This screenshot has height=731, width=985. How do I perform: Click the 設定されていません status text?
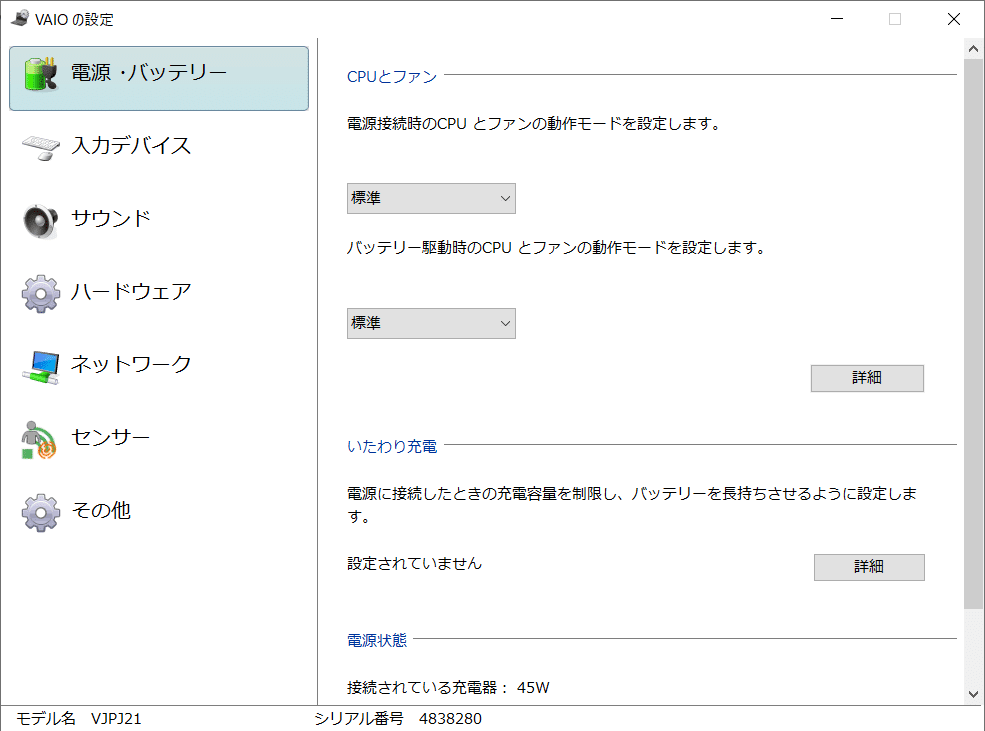click(x=415, y=564)
